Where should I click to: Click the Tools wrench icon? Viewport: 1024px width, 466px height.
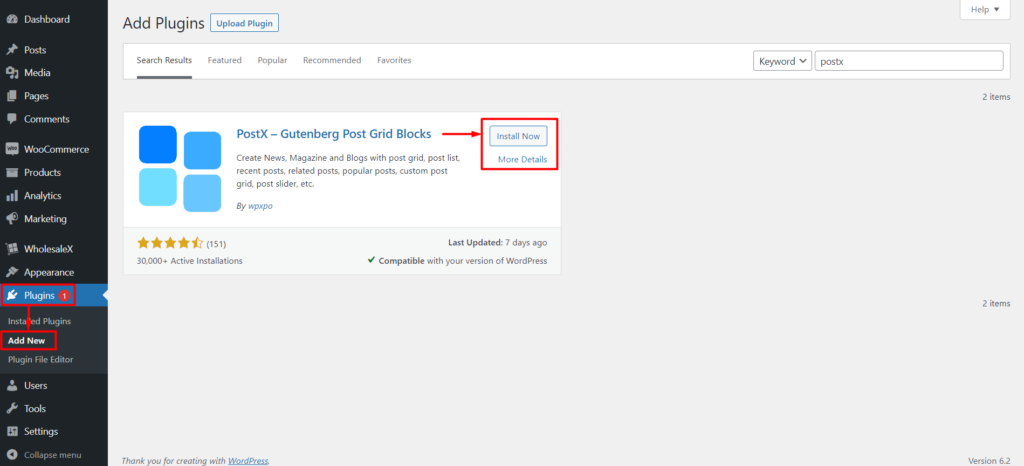12,409
